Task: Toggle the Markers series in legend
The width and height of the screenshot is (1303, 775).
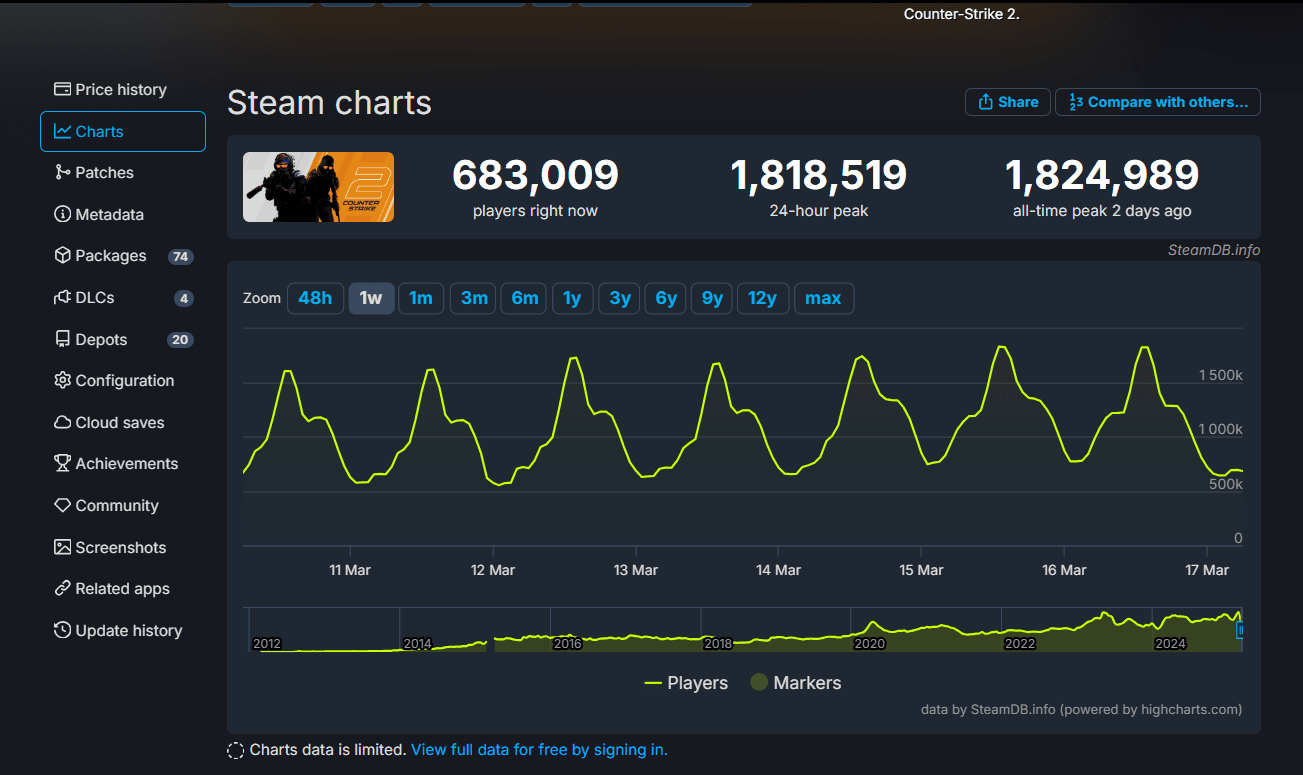Action: point(796,683)
